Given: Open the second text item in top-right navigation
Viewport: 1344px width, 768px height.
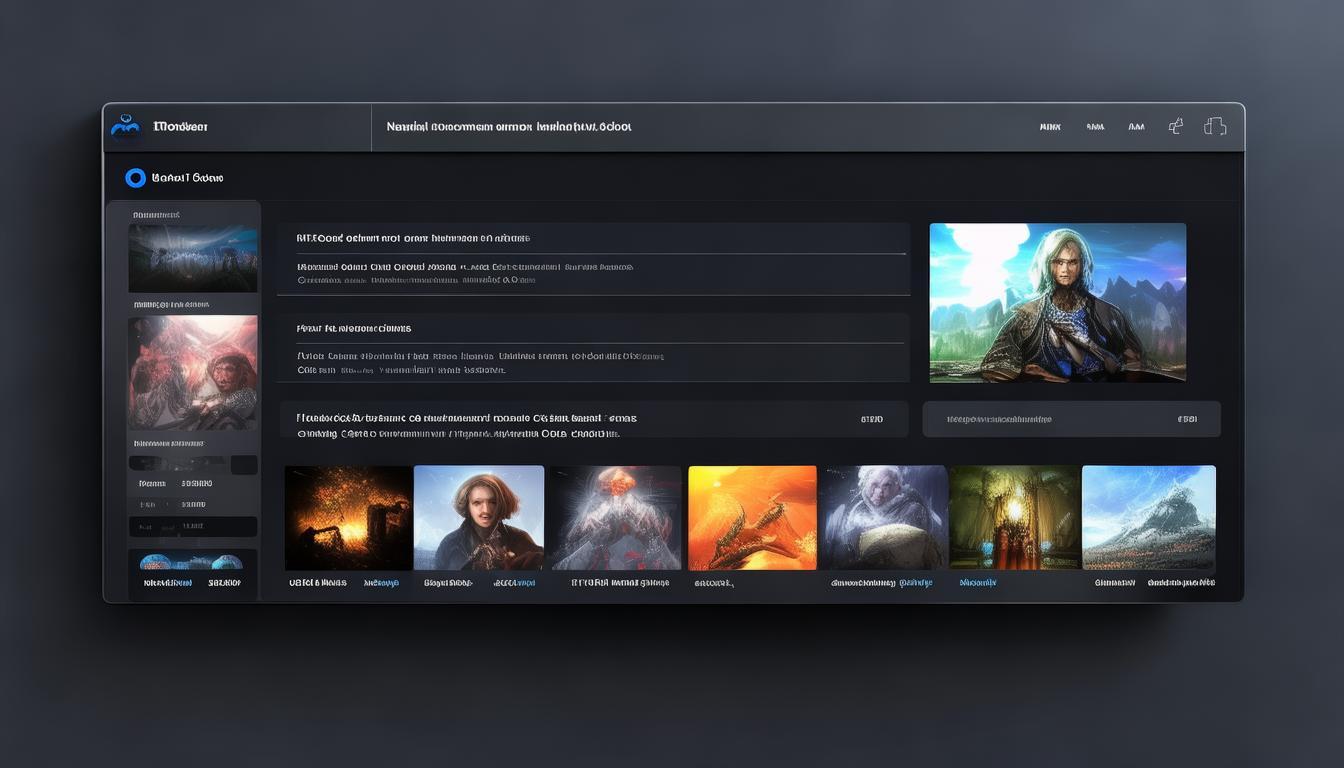Looking at the screenshot, I should 1095,127.
